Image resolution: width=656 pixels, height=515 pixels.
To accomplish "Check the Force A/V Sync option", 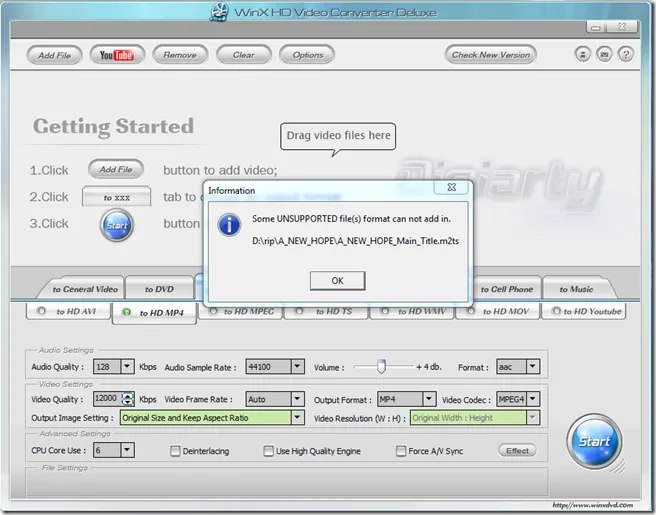I will point(401,451).
